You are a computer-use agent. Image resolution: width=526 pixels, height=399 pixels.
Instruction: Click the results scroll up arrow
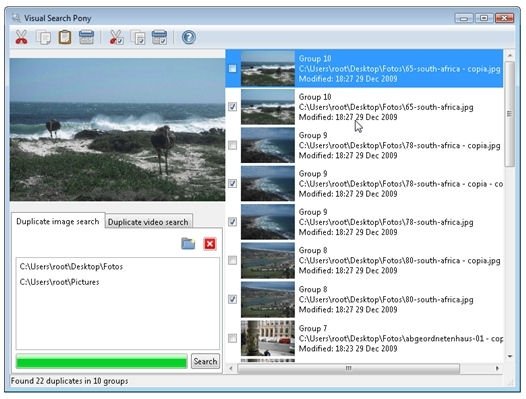[510, 55]
